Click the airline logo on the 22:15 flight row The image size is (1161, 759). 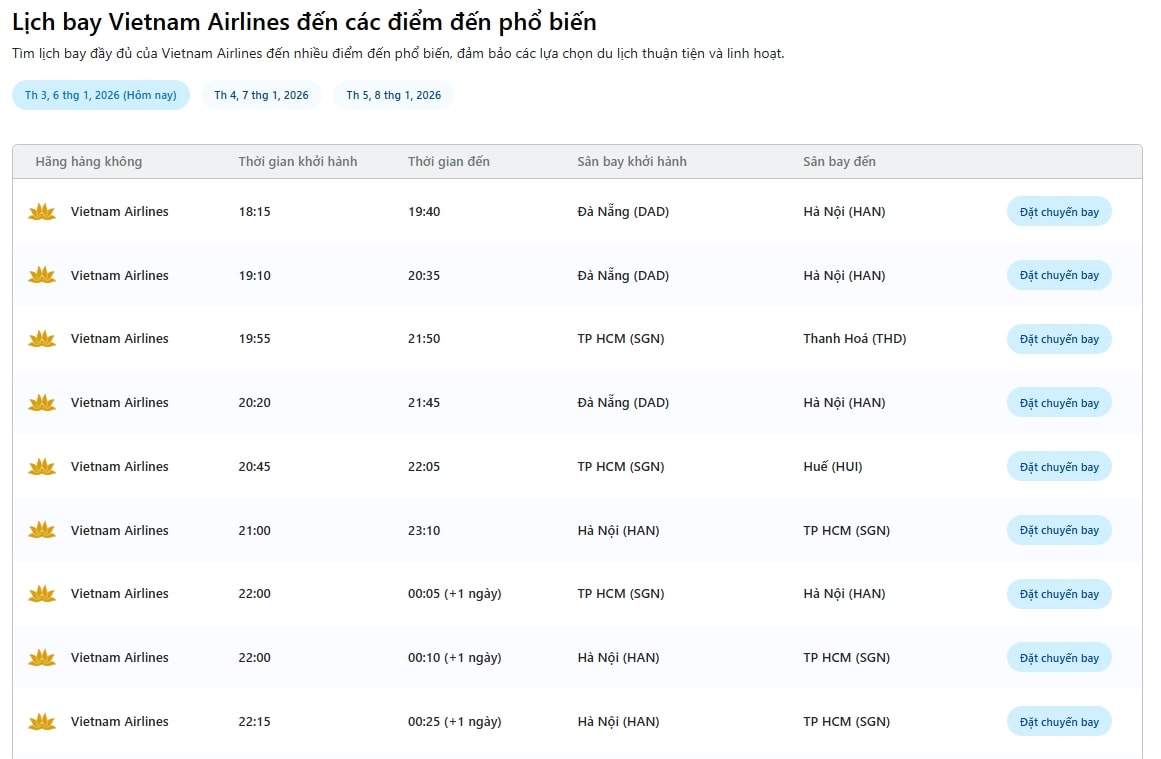click(41, 721)
